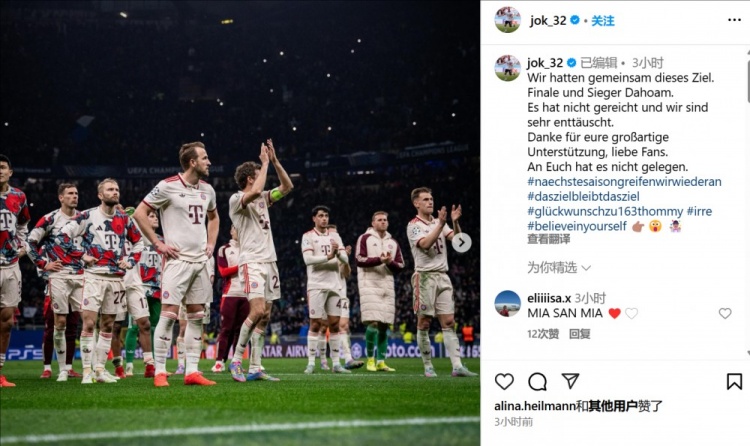The height and width of the screenshot is (446, 750).
Task: Go to the next photo with the carousel arrow
Action: [461, 243]
